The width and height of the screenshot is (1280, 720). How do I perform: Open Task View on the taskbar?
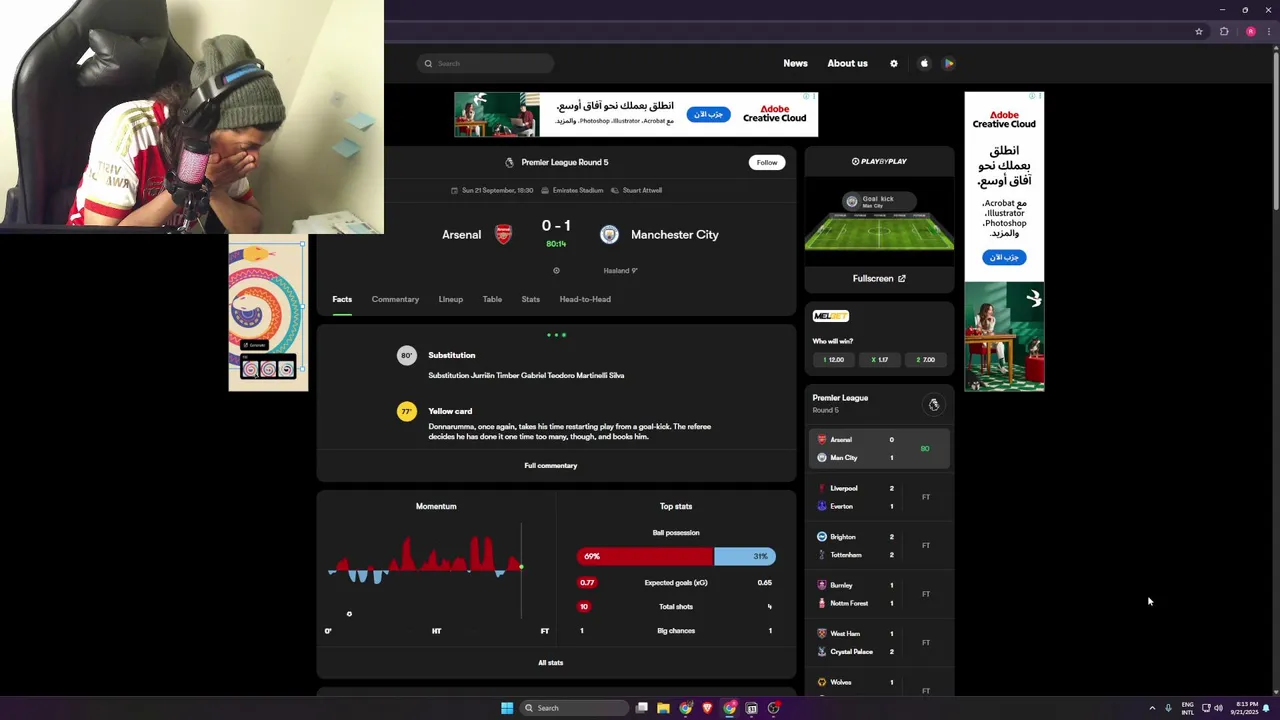pos(642,708)
